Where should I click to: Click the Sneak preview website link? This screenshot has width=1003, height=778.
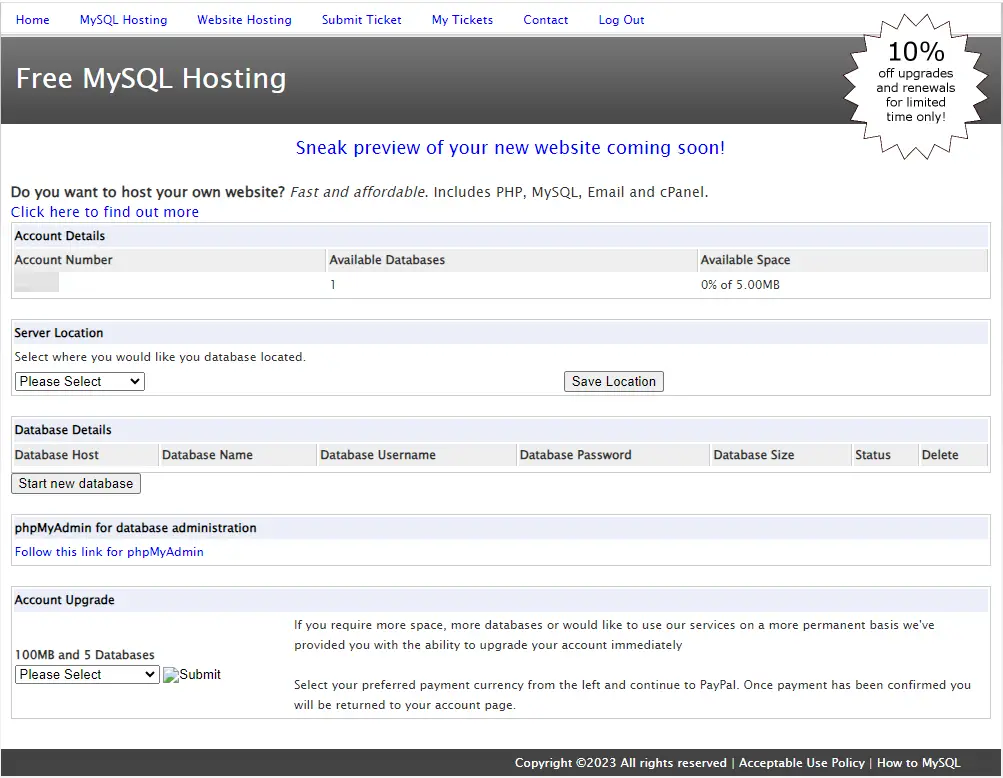click(x=510, y=148)
